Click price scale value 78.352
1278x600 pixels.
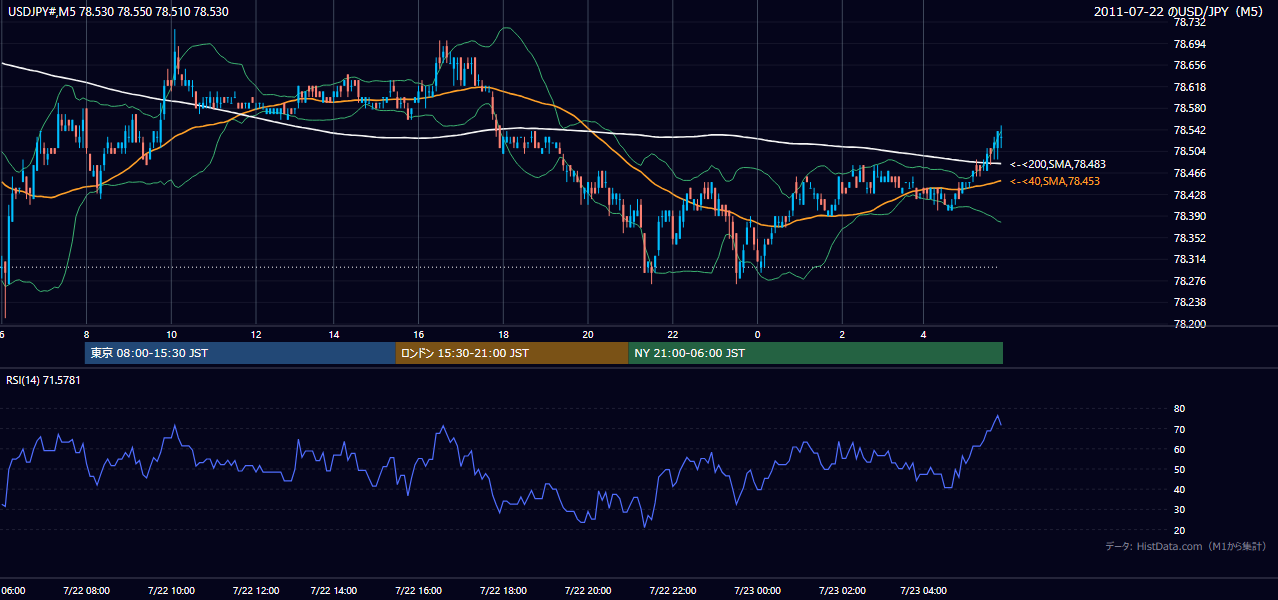point(1189,238)
